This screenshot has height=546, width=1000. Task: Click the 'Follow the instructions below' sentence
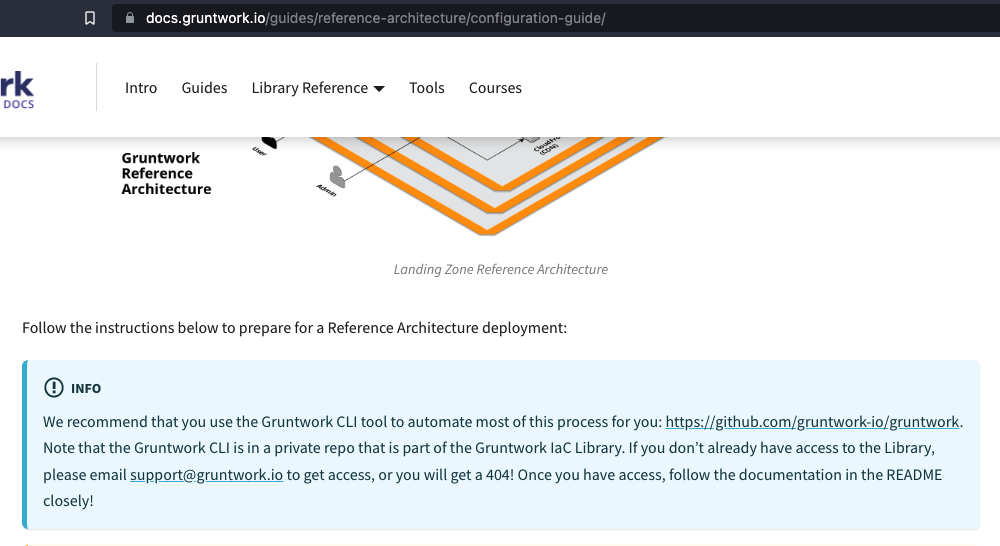(295, 328)
